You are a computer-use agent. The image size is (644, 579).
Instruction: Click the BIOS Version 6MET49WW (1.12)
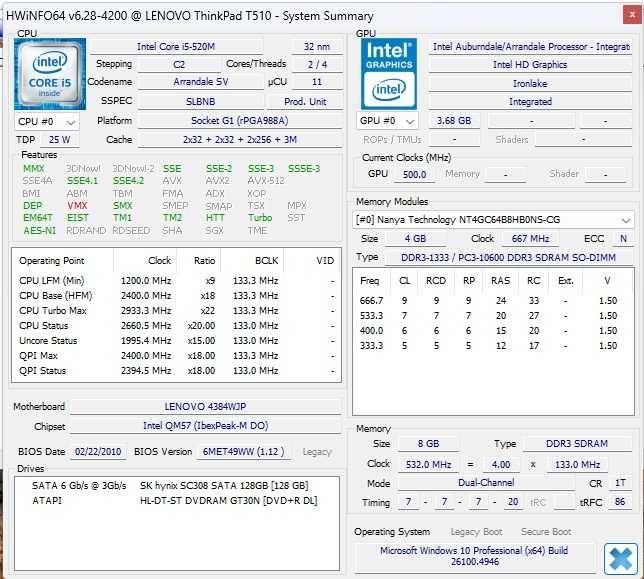(244, 452)
